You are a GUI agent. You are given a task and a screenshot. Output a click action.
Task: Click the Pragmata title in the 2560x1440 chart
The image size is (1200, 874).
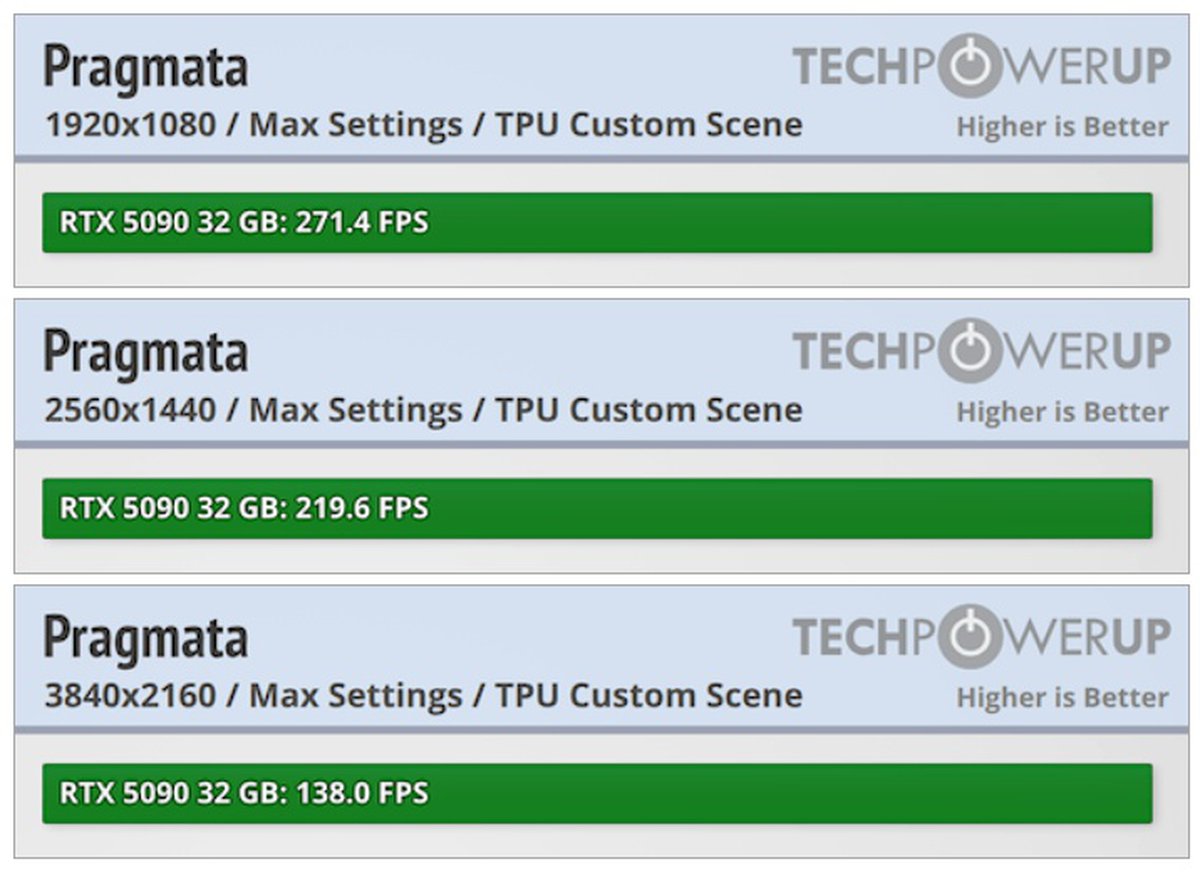[146, 353]
